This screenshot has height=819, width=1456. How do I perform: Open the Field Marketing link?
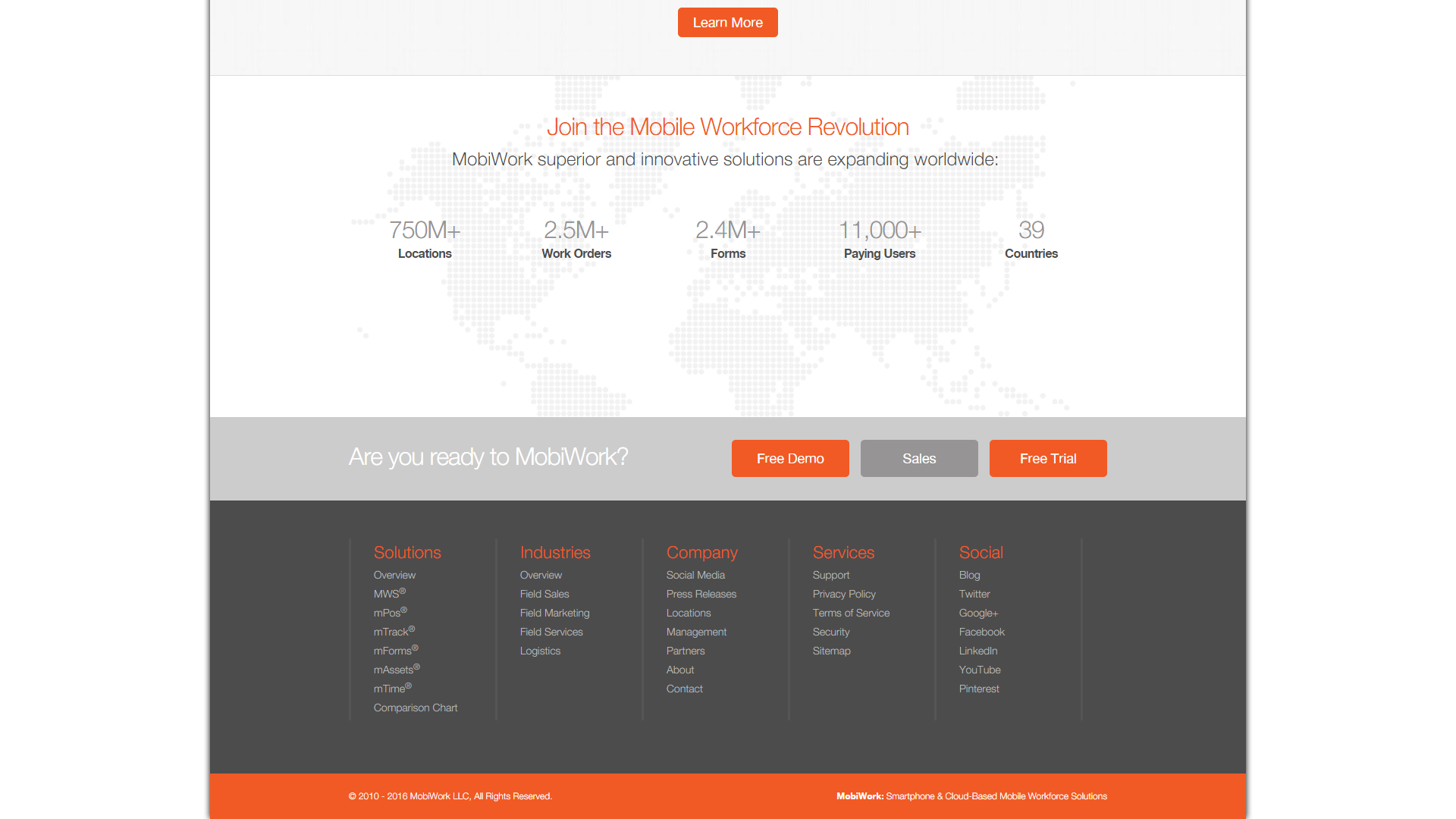pyautogui.click(x=554, y=613)
